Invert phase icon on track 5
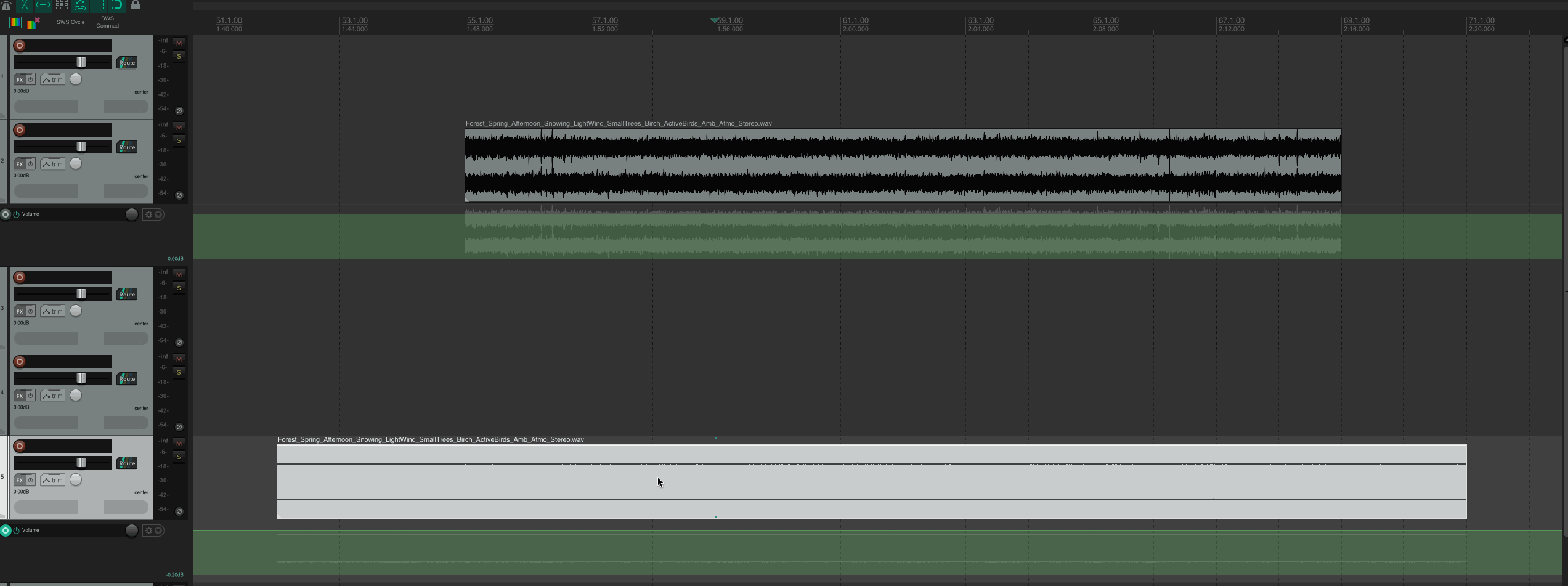The width and height of the screenshot is (1568, 586). [179, 512]
